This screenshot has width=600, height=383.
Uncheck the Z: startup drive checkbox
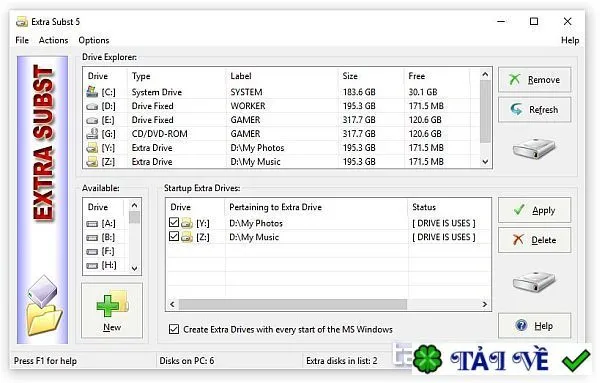174,236
